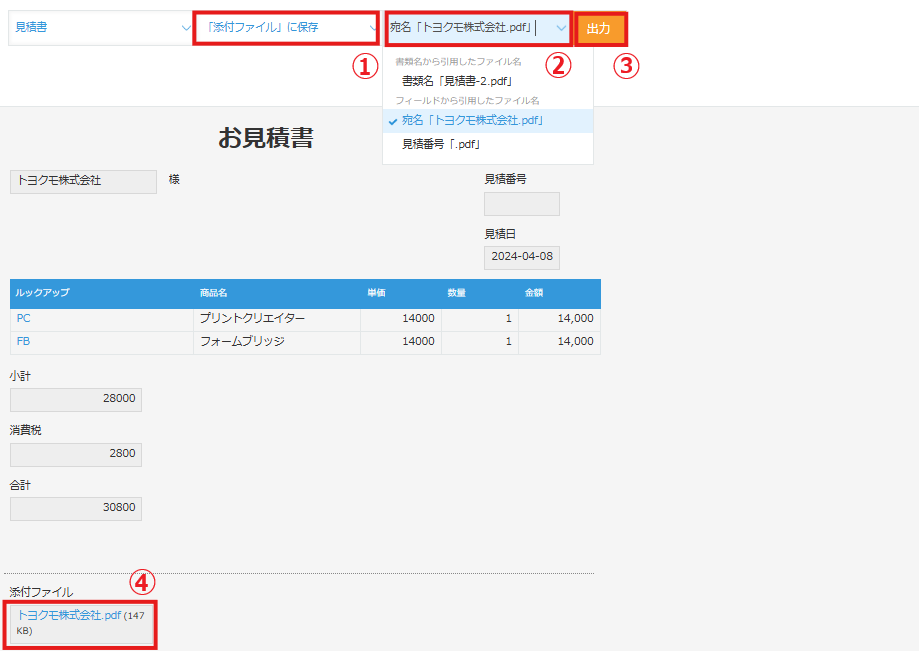Click the トヨクモ株式会社 recipient field
This screenshot has width=919, height=651.
(83, 182)
